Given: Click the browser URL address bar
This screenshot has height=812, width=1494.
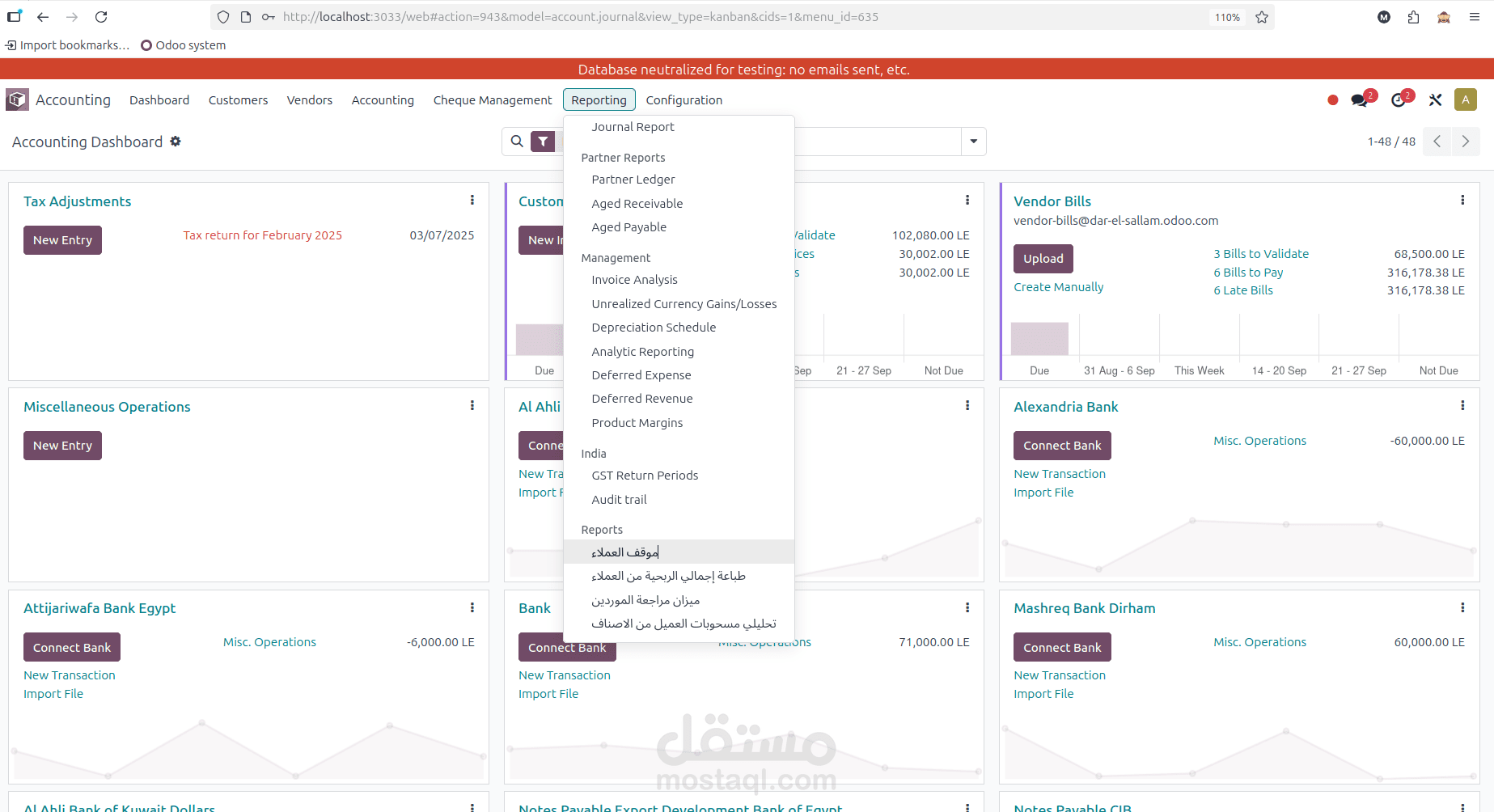Looking at the screenshot, I should coord(742,17).
